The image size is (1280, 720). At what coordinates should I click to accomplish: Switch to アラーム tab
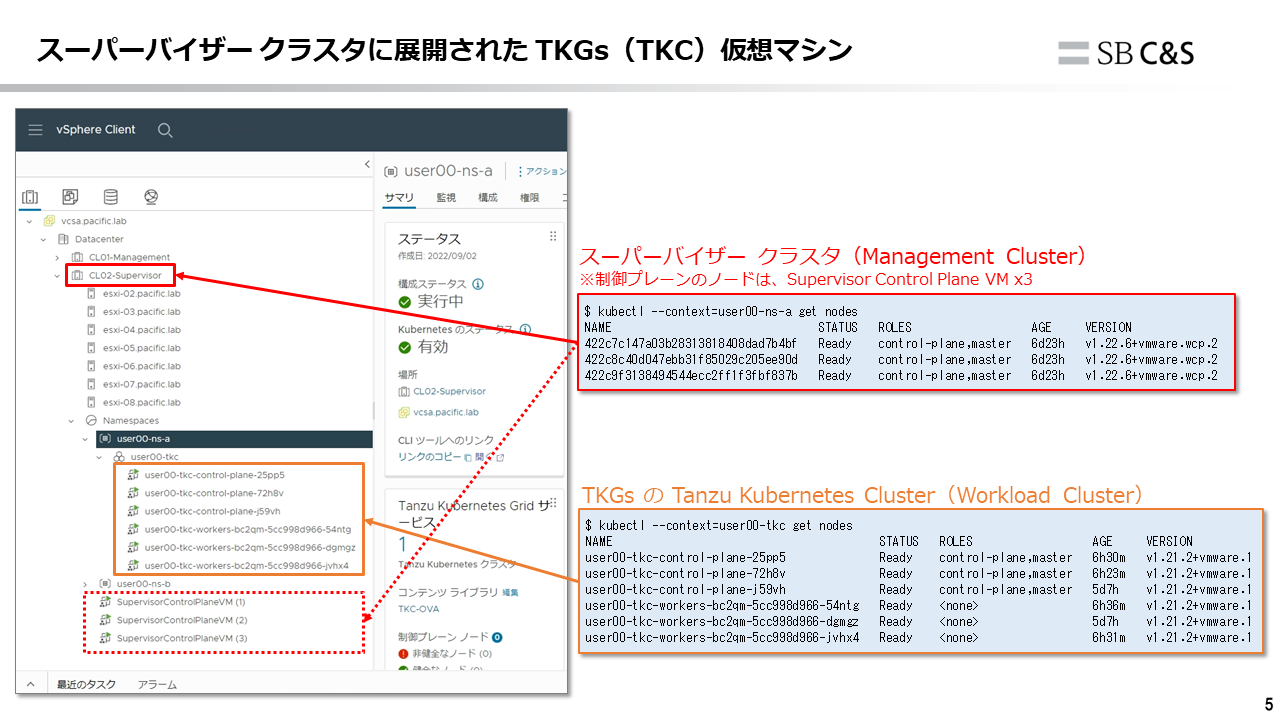pos(157,685)
